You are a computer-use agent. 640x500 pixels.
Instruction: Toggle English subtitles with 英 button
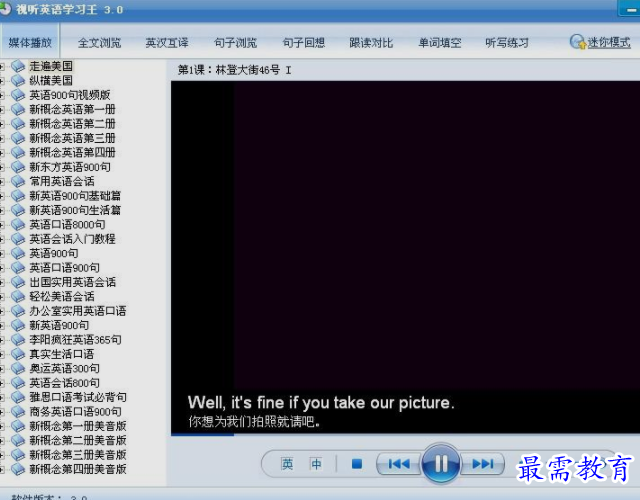(287, 464)
